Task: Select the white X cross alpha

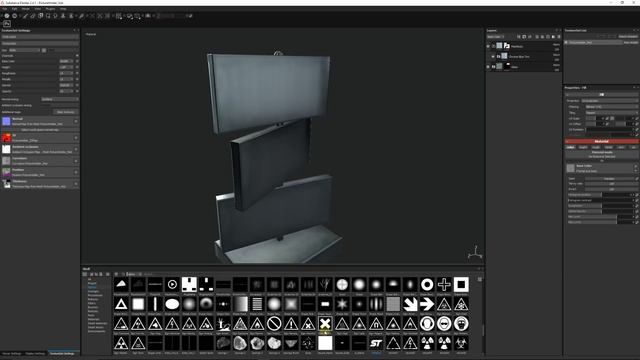Action: click(x=325, y=324)
